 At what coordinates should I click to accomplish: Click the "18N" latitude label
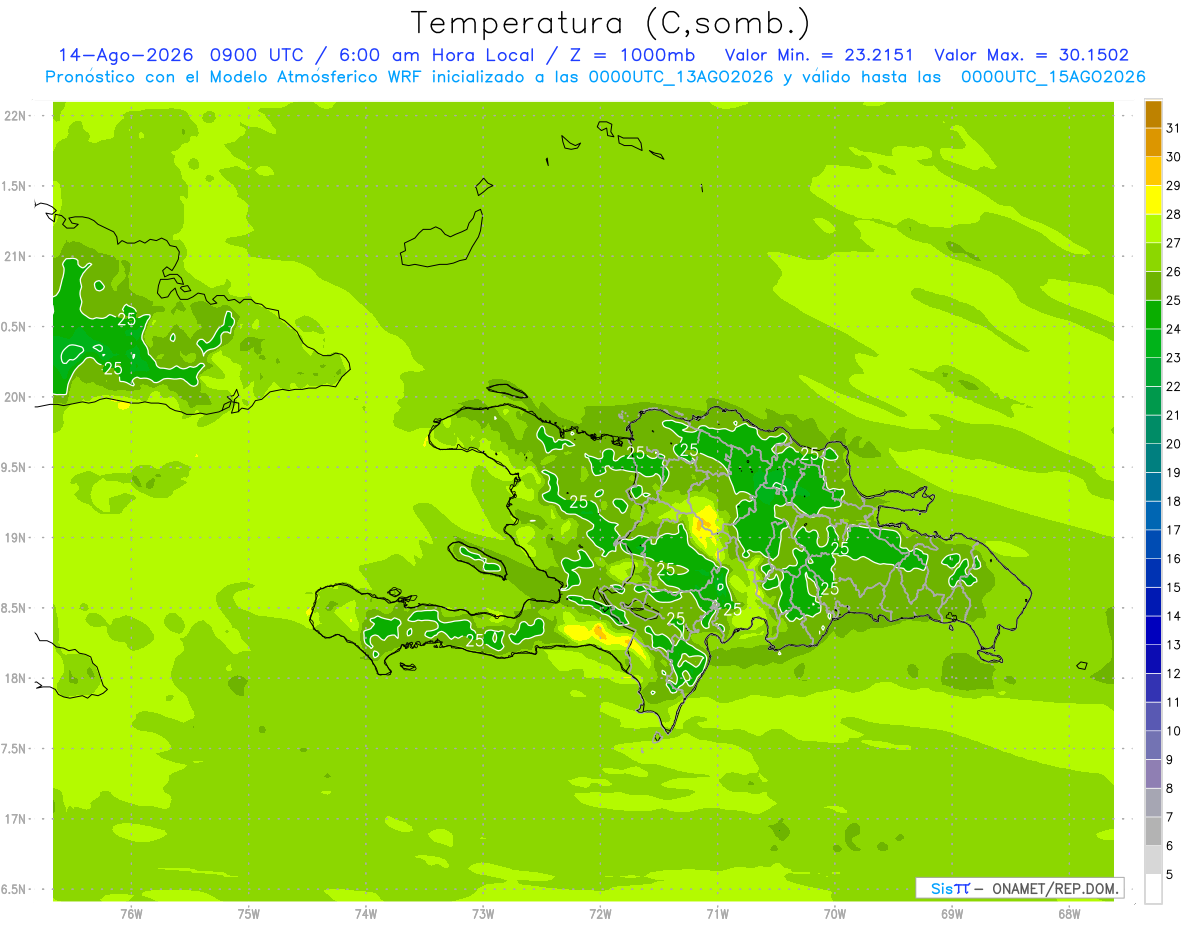tap(16, 679)
